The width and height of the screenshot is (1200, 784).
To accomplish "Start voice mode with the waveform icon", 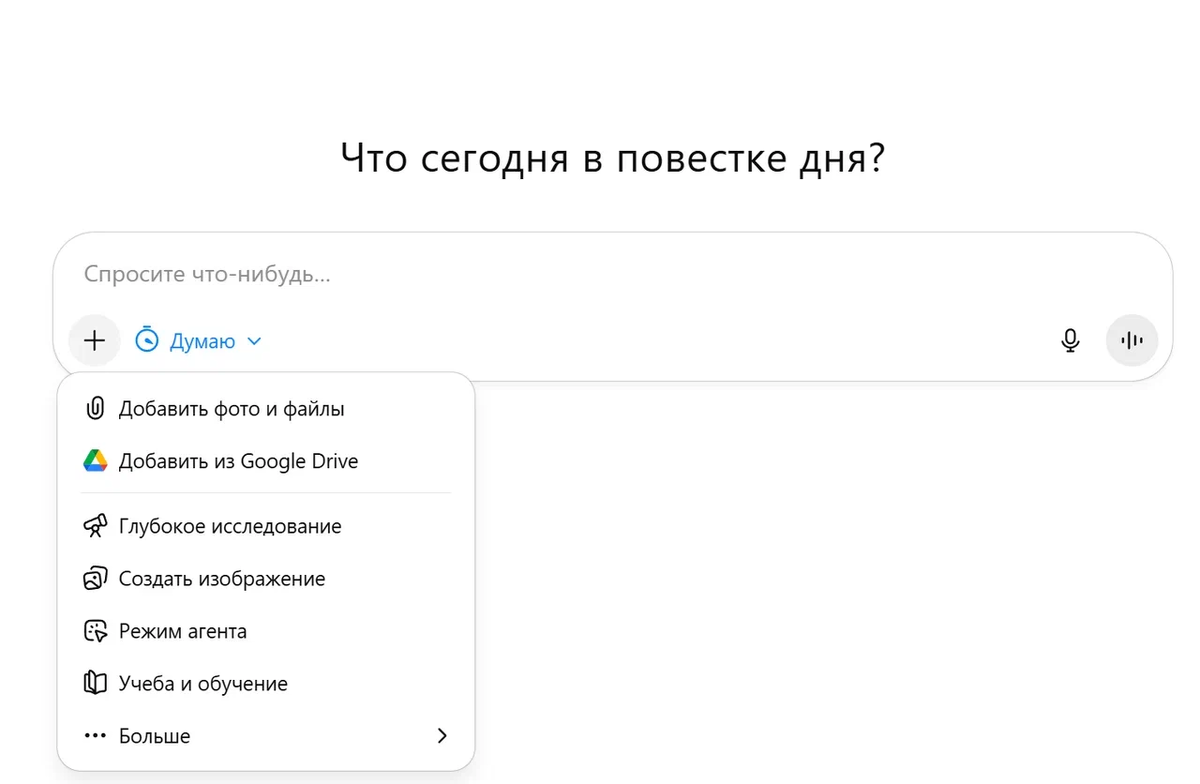I will (1132, 341).
